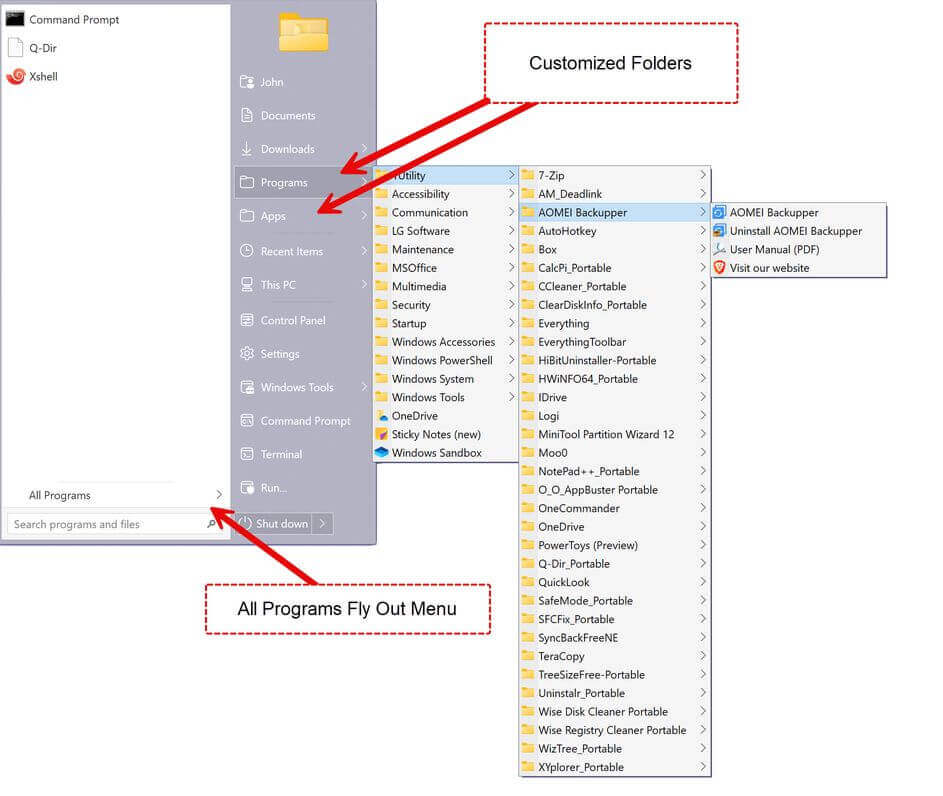Open the Multimedia folder
This screenshot has width=943, height=796.
click(x=446, y=286)
